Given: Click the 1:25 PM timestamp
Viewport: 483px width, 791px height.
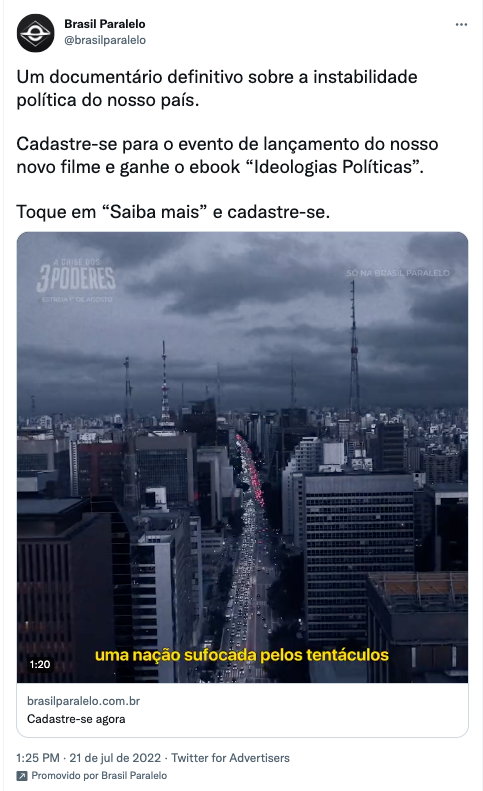Looking at the screenshot, I should coord(38,758).
